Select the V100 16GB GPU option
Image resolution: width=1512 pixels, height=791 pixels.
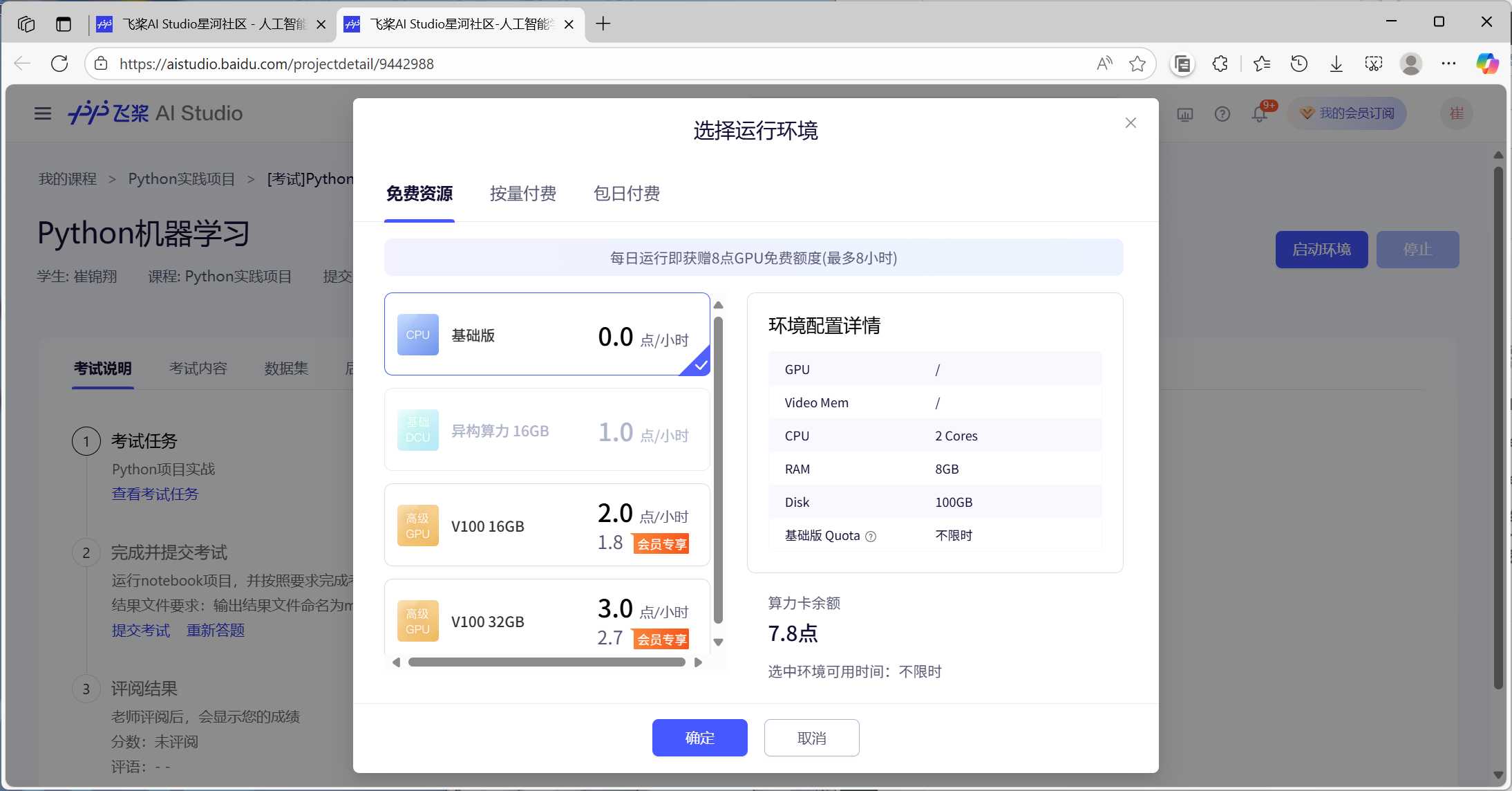547,525
